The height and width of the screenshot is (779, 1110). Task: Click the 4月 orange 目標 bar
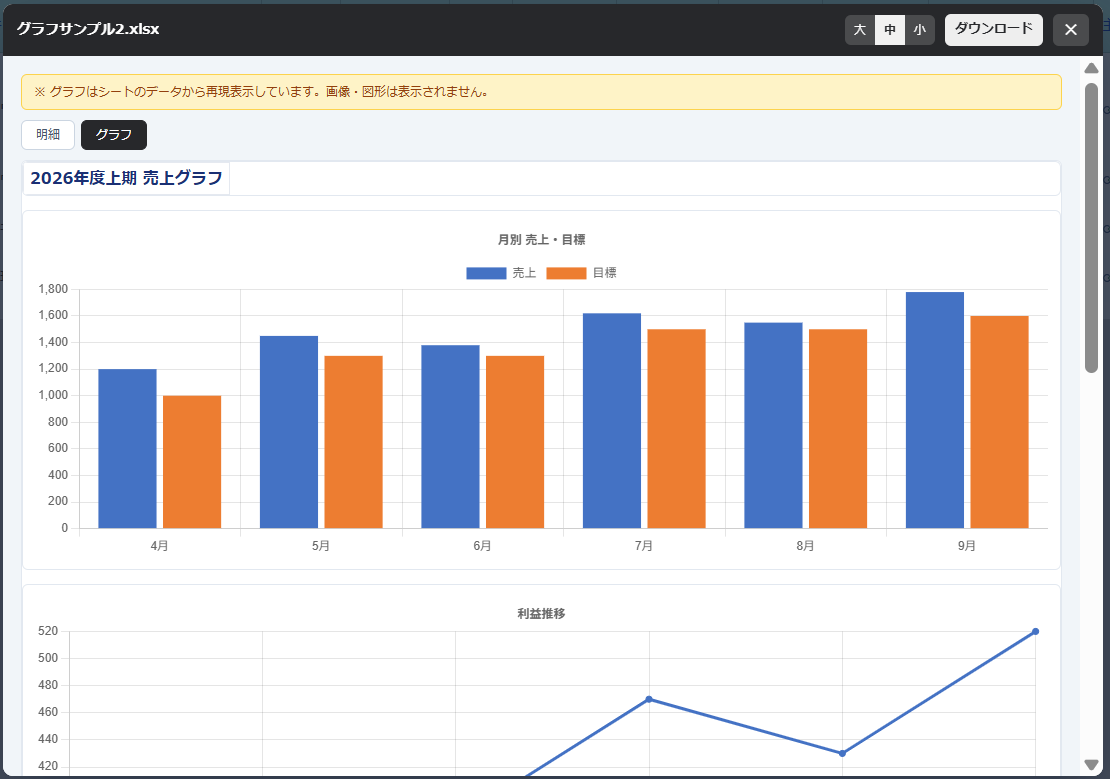pyautogui.click(x=192, y=462)
